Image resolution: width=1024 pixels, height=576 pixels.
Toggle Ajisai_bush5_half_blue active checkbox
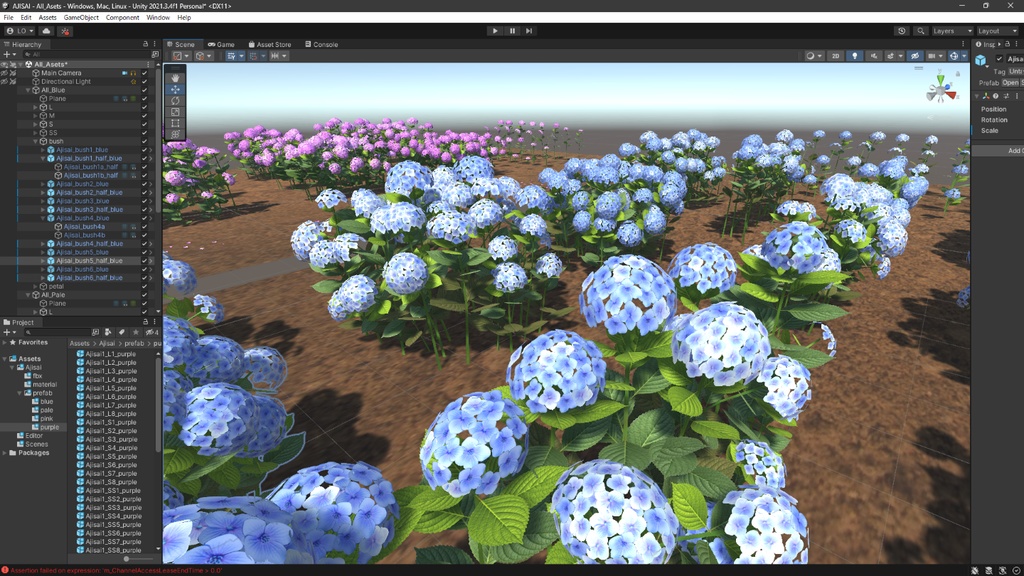(145, 261)
